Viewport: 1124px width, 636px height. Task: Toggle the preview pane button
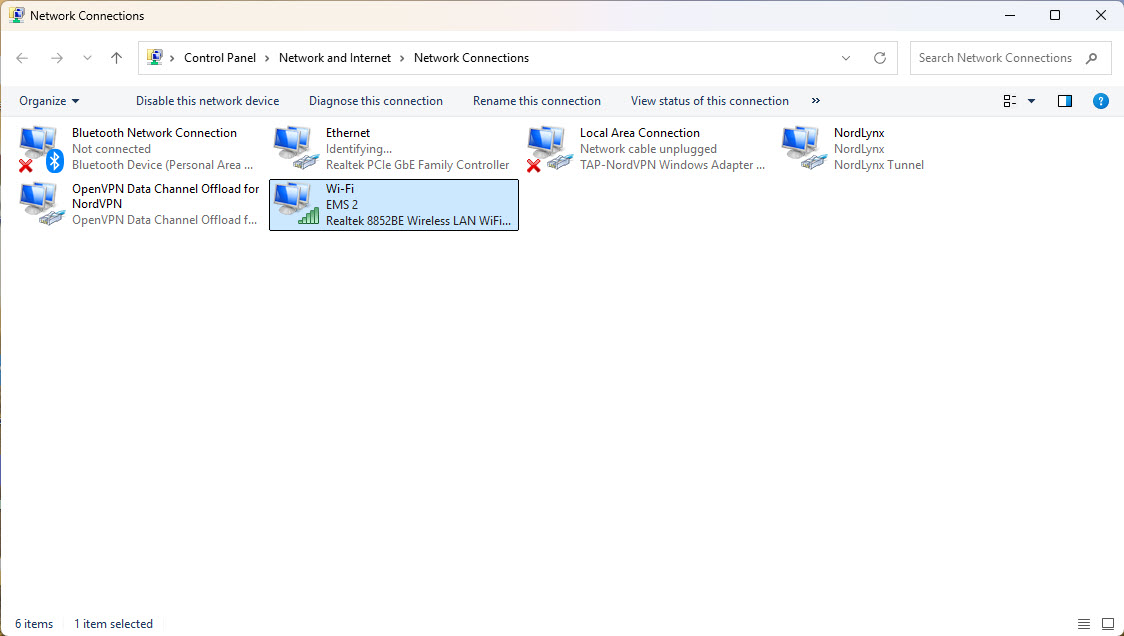click(x=1065, y=101)
